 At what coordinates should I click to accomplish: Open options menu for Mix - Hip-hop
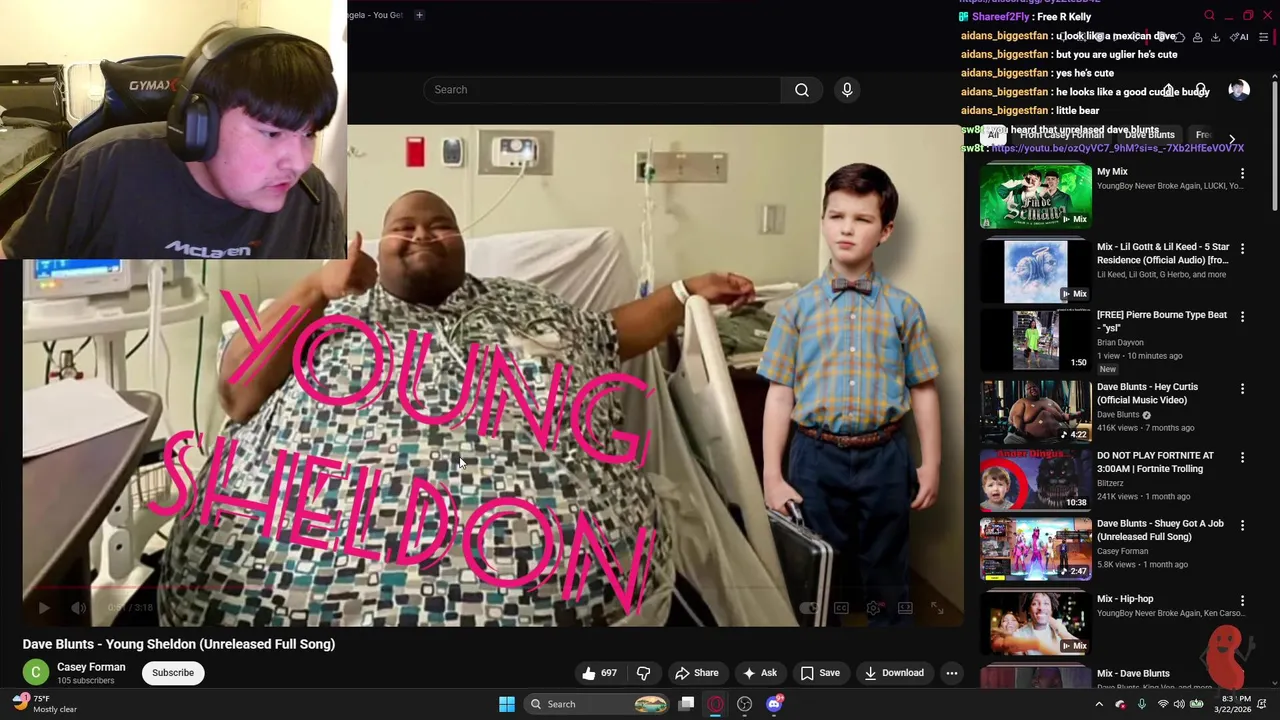point(1242,600)
